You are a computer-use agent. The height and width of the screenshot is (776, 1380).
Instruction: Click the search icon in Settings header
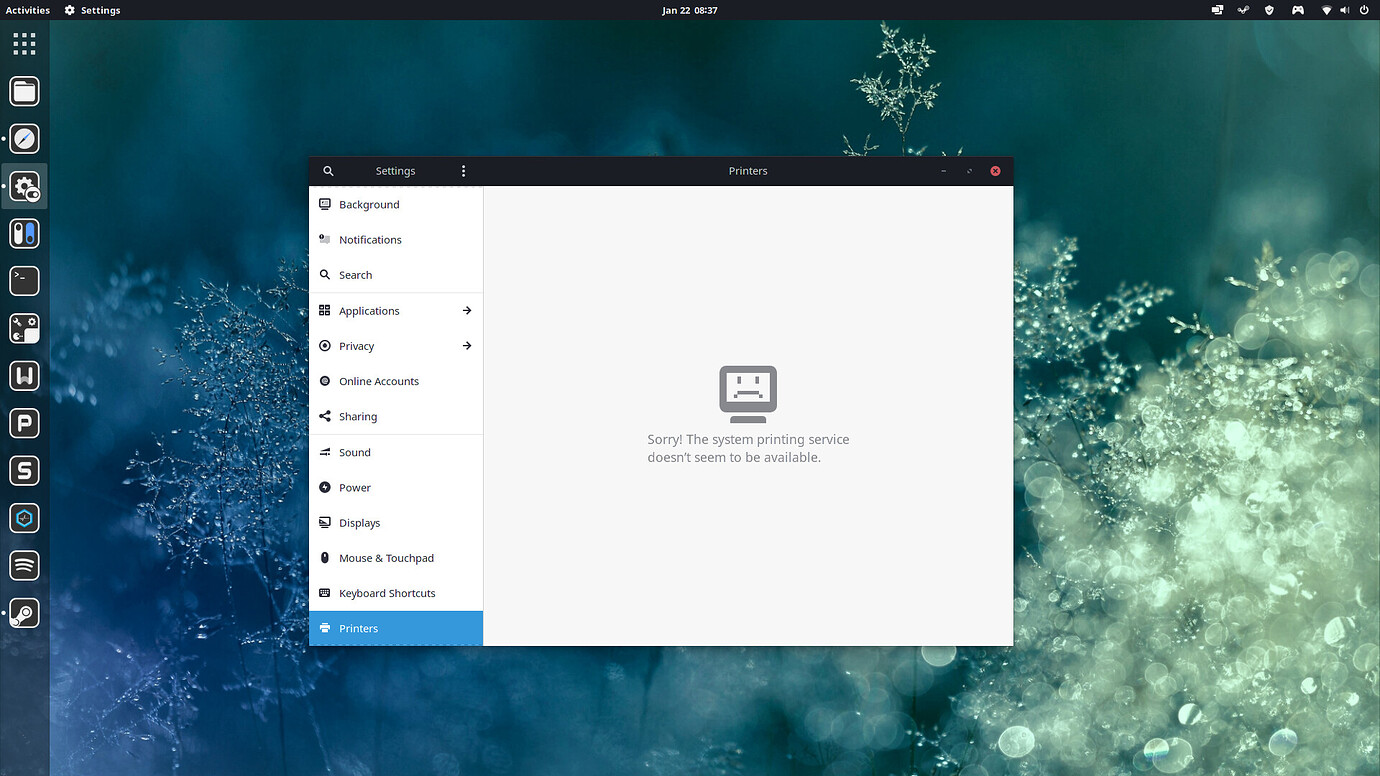point(328,171)
